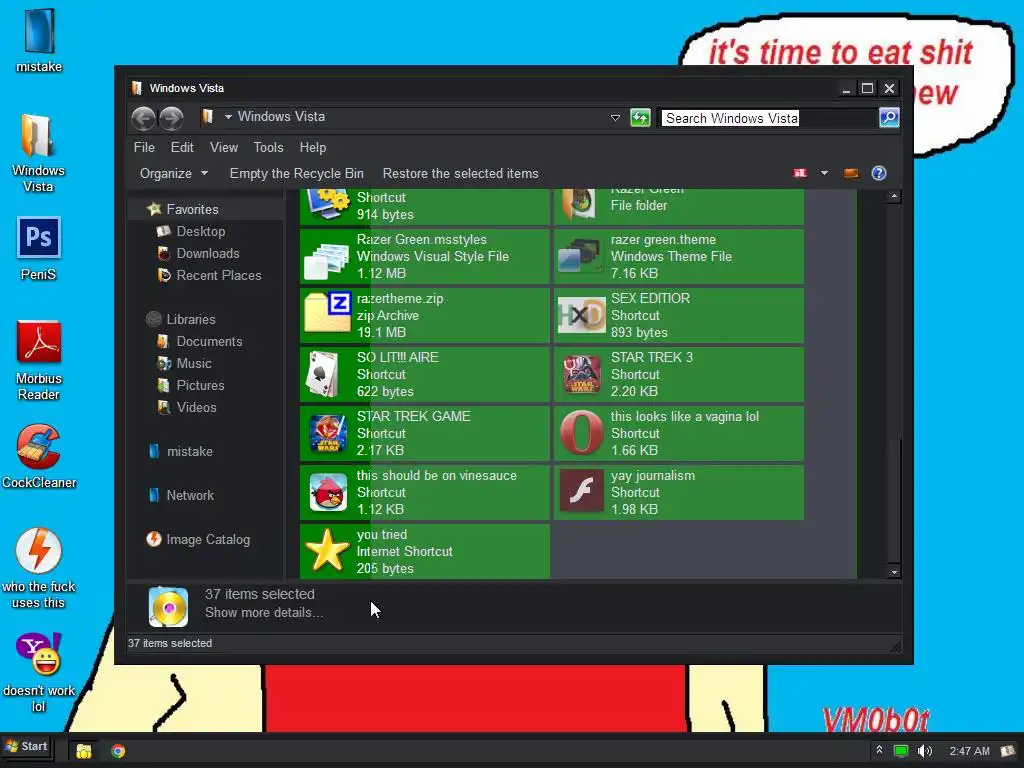Click Empty the Recycle Bin
Screen dimensions: 1024x768
(x=296, y=174)
